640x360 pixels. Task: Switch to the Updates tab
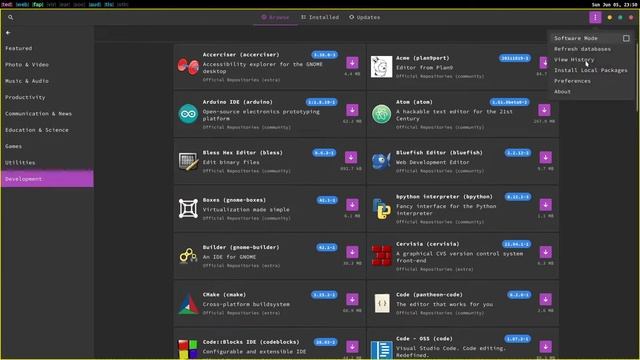pyautogui.click(x=364, y=18)
